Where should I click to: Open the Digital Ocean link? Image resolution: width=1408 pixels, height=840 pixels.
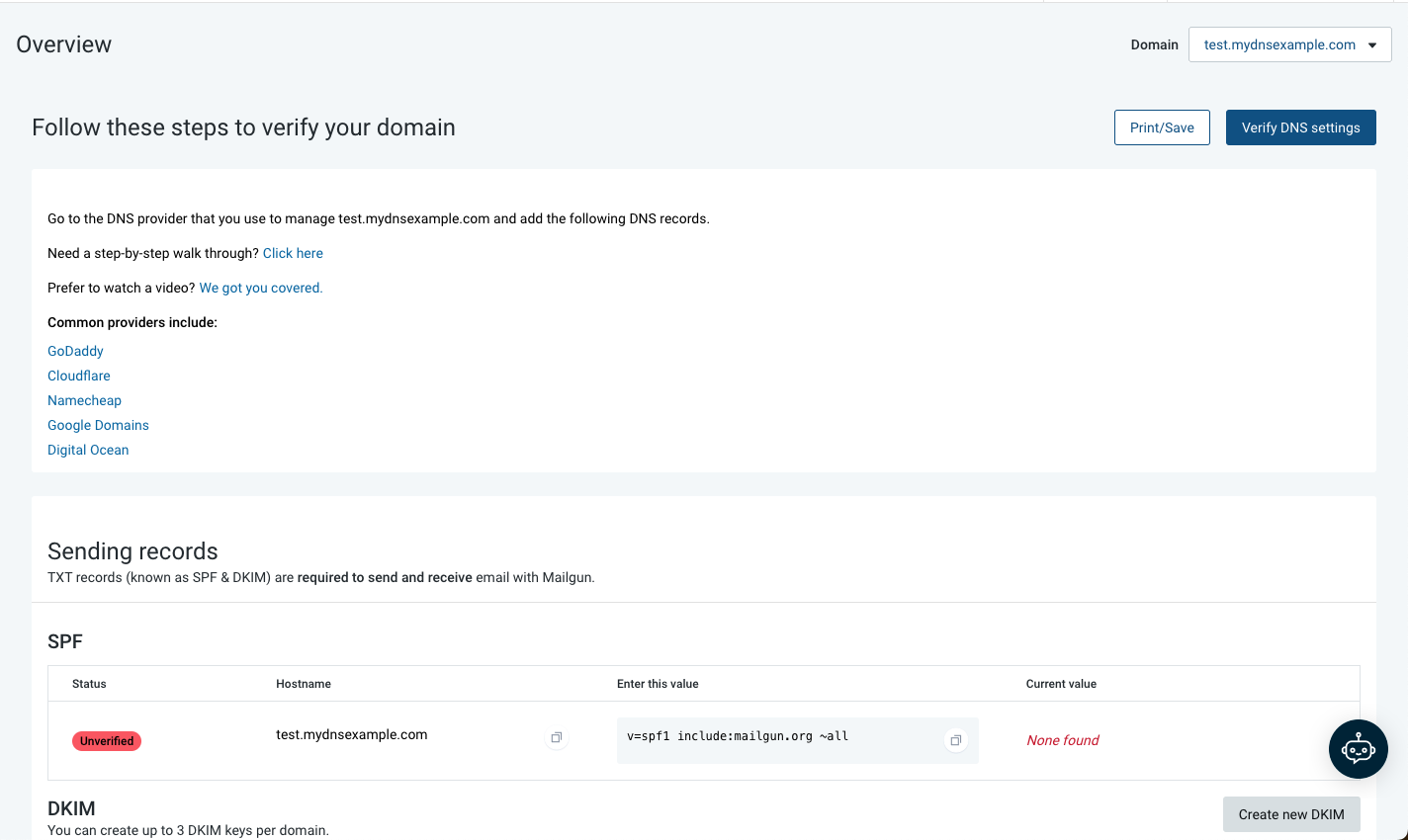[88, 450]
